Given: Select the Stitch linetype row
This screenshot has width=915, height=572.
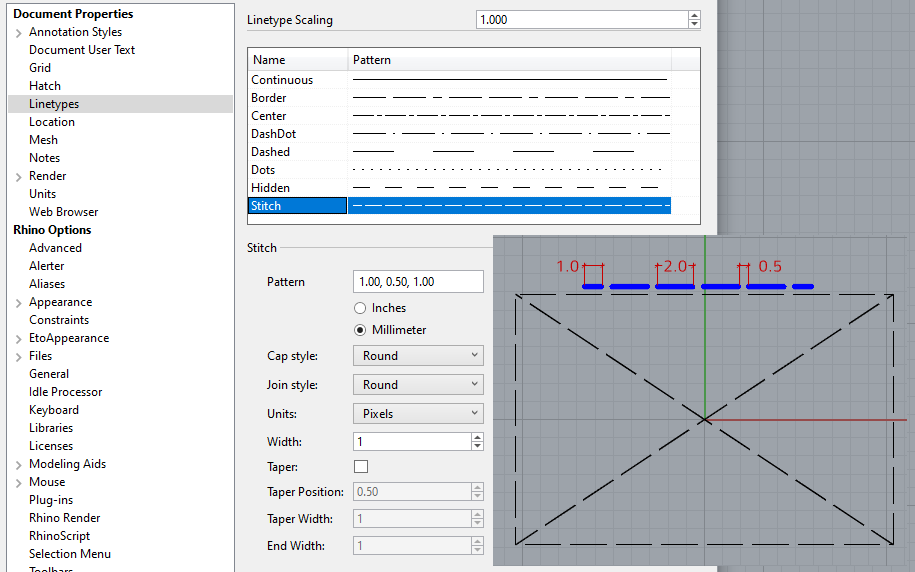Looking at the screenshot, I should (x=459, y=205).
